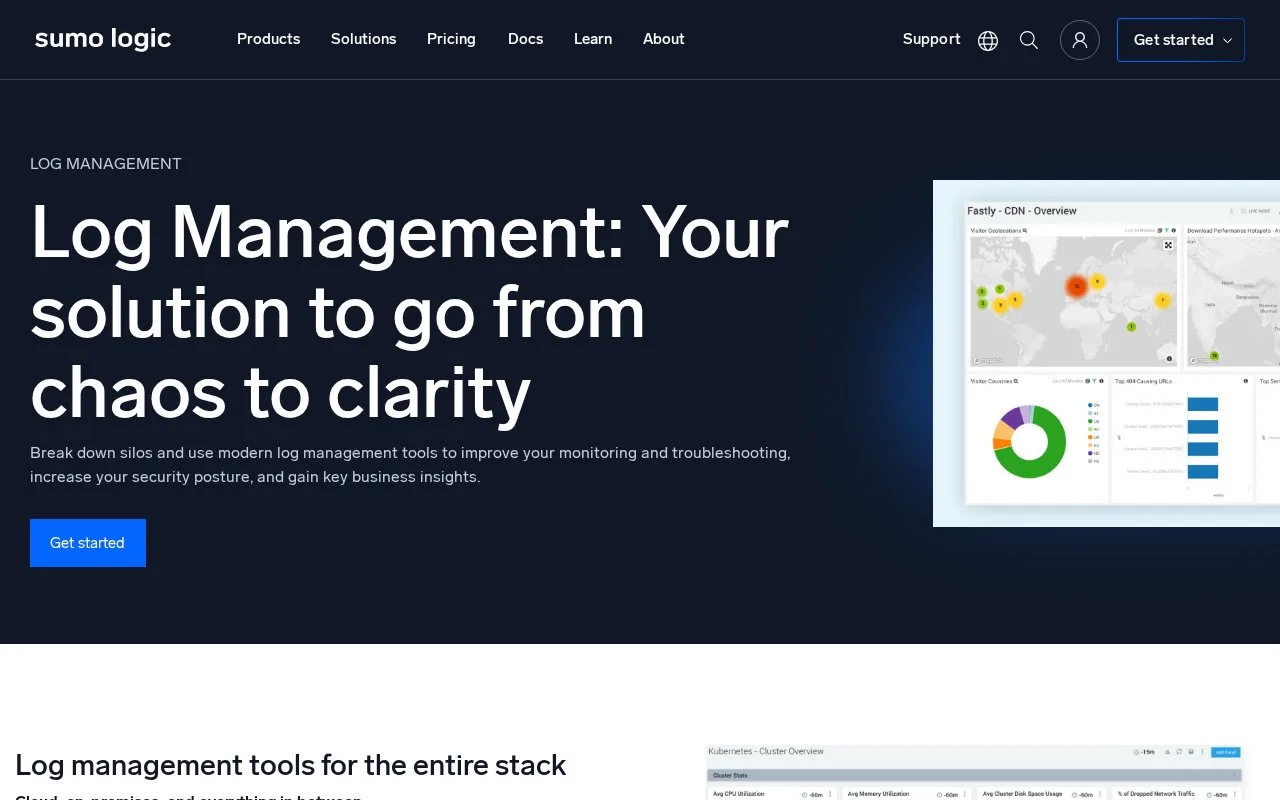Open the Products menu

click(269, 39)
